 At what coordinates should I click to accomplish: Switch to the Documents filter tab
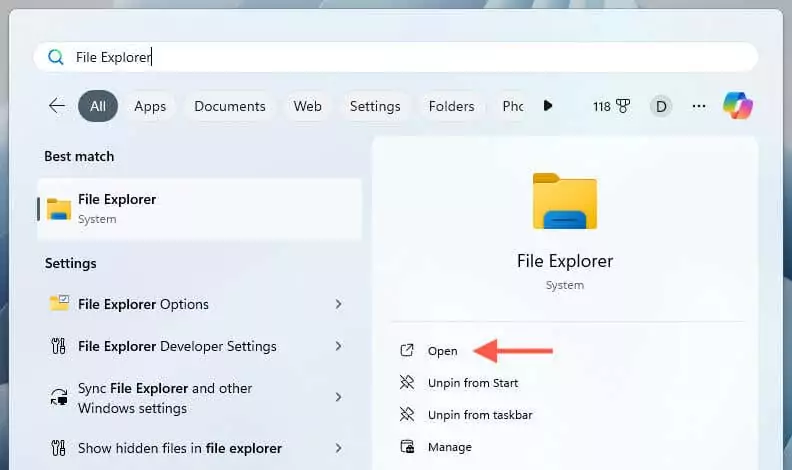[x=230, y=106]
